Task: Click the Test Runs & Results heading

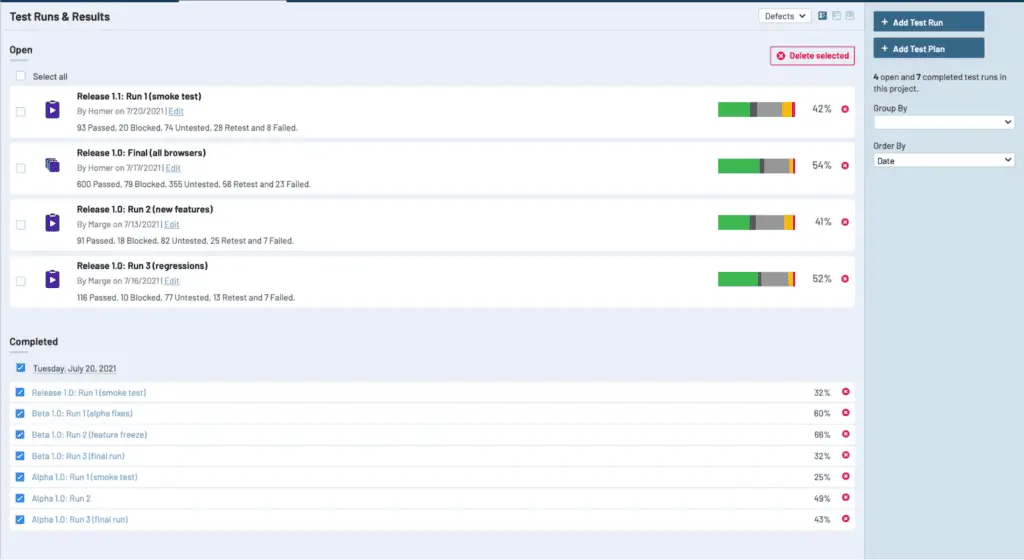Action: (x=59, y=17)
